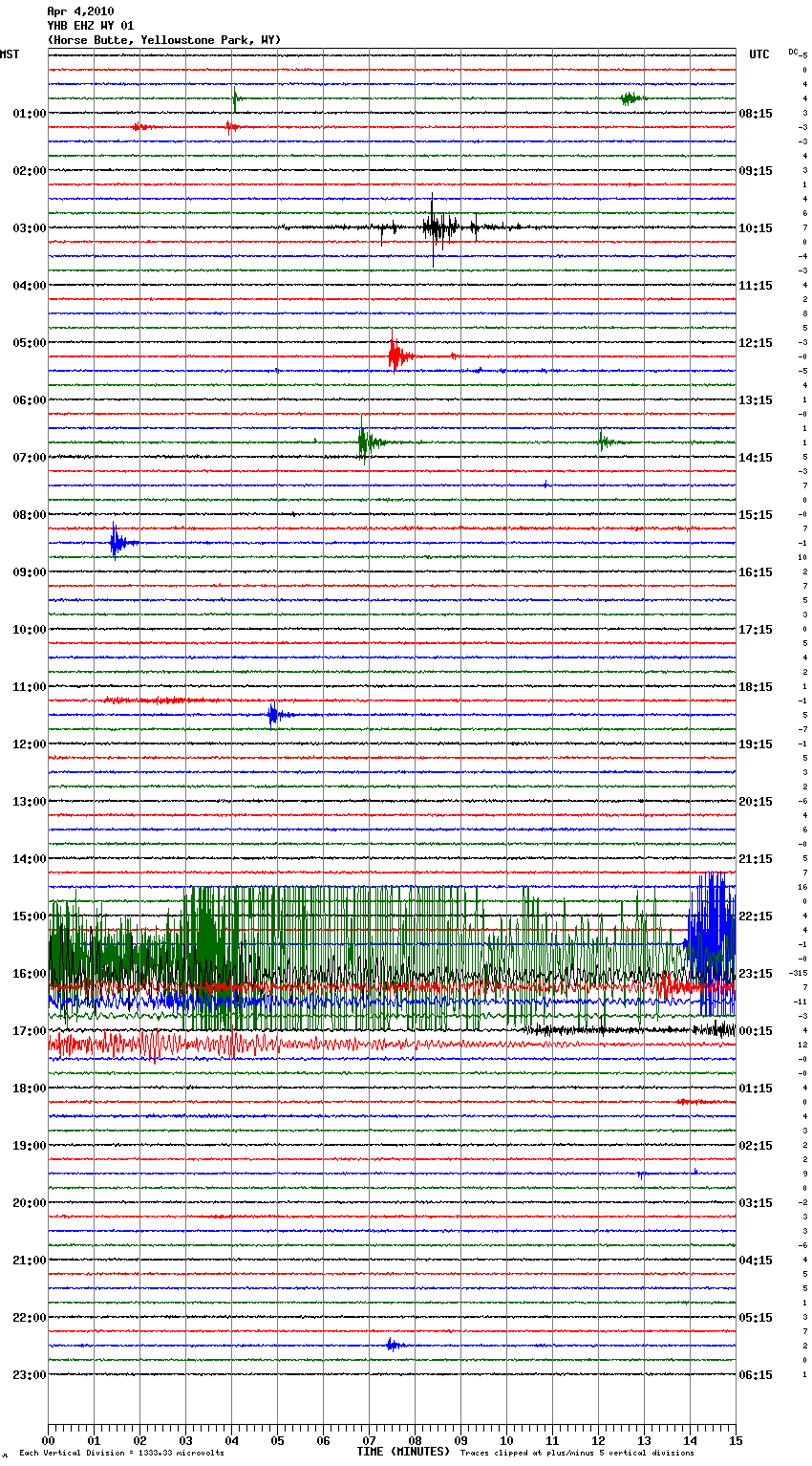Click the 06:15 UTC time label
This screenshot has height=1466, width=812.
tap(756, 1375)
